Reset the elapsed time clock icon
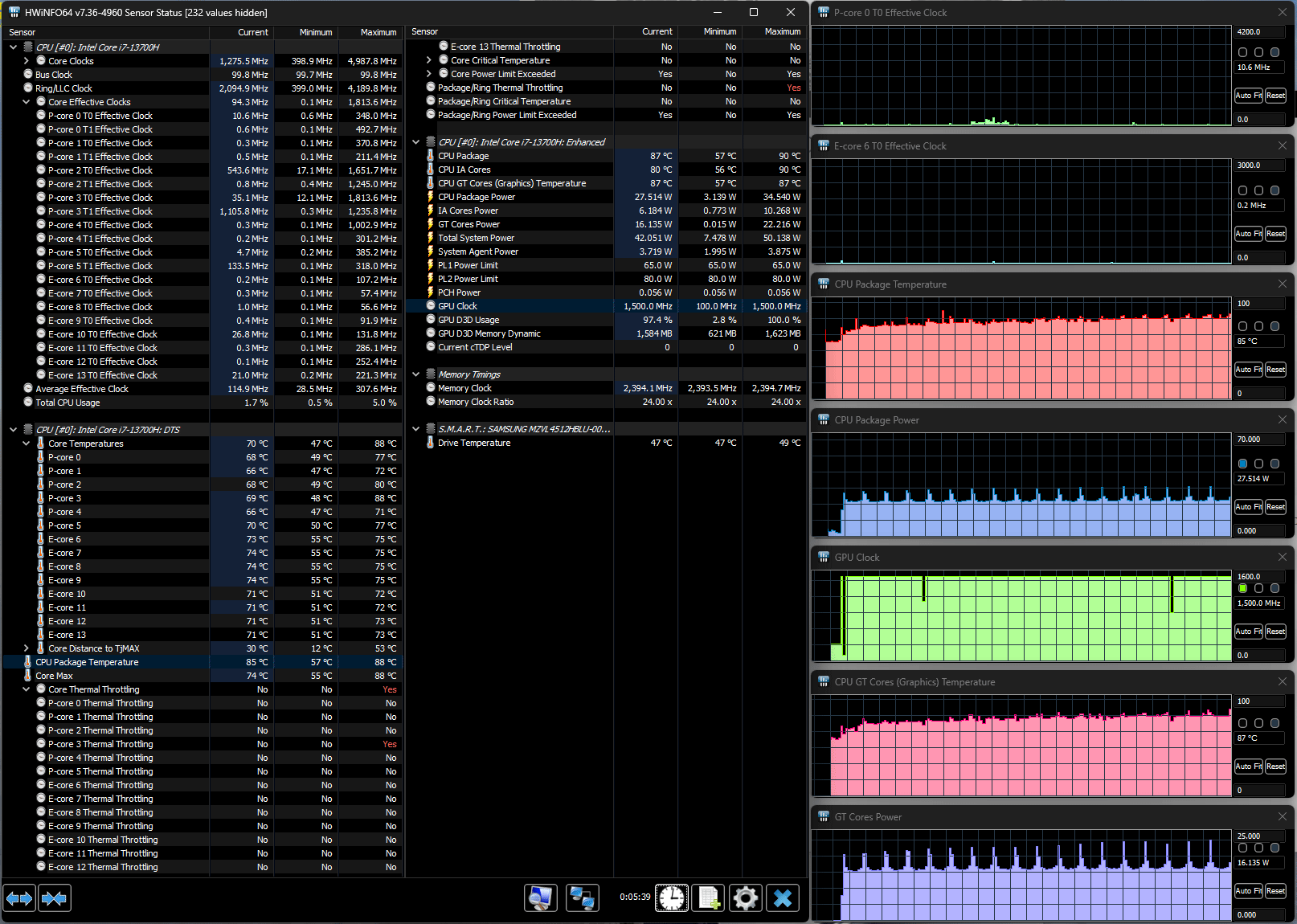This screenshot has width=1297, height=924. [x=672, y=897]
